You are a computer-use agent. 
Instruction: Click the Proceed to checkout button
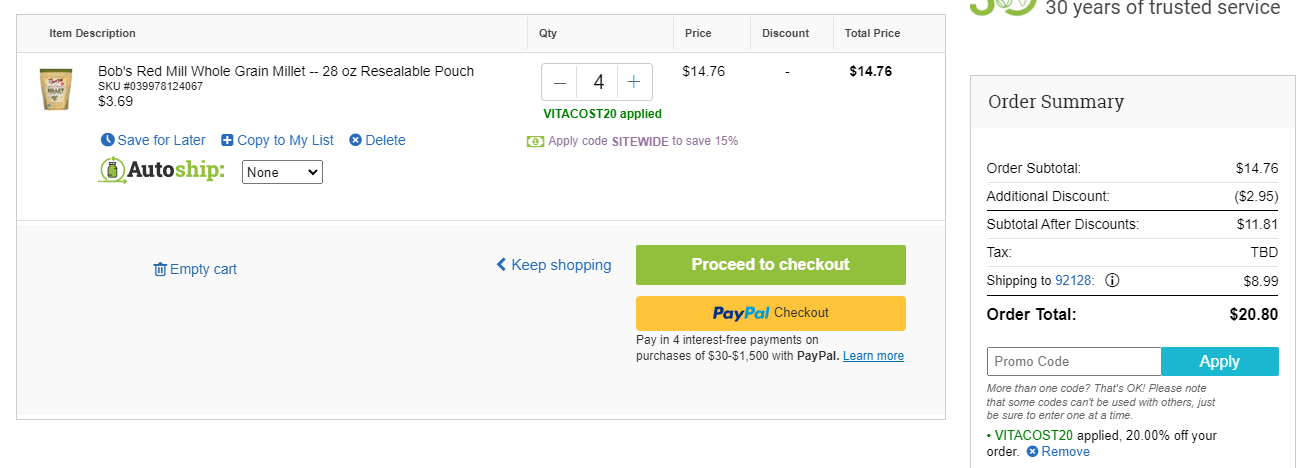click(771, 265)
